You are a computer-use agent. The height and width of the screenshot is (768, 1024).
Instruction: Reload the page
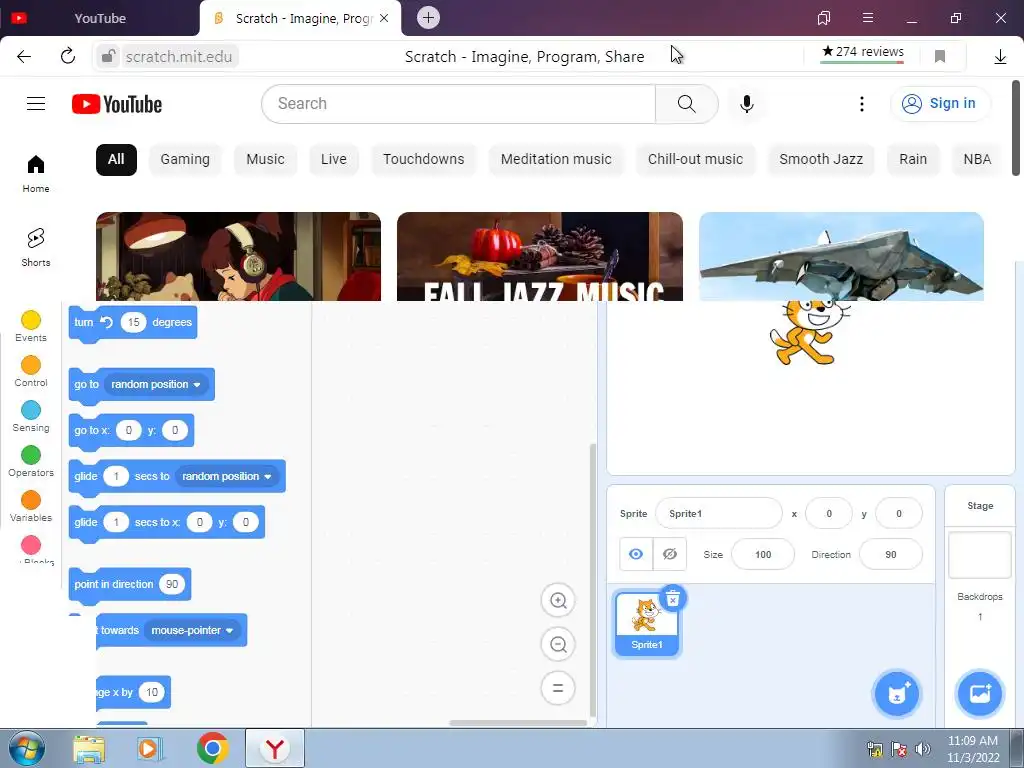click(68, 56)
